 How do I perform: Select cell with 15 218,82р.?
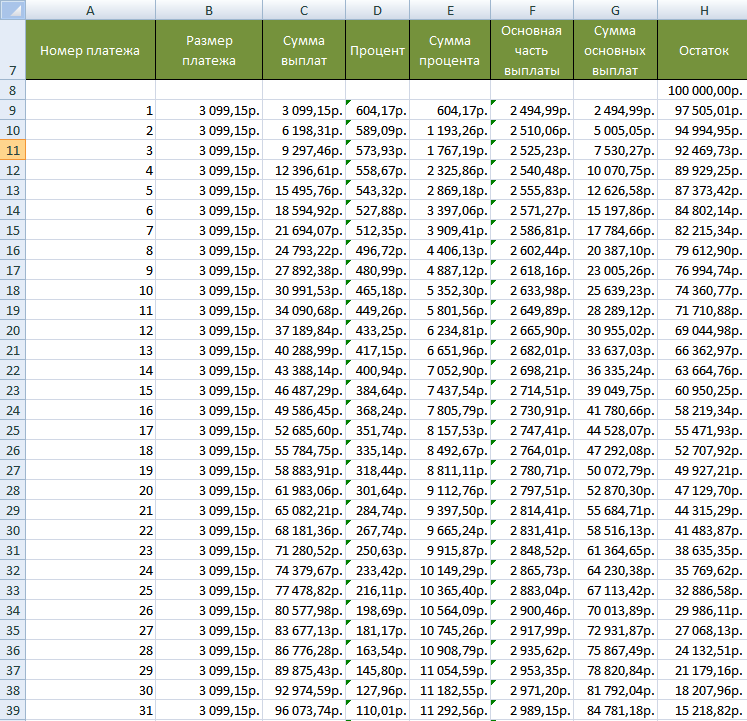coord(703,711)
